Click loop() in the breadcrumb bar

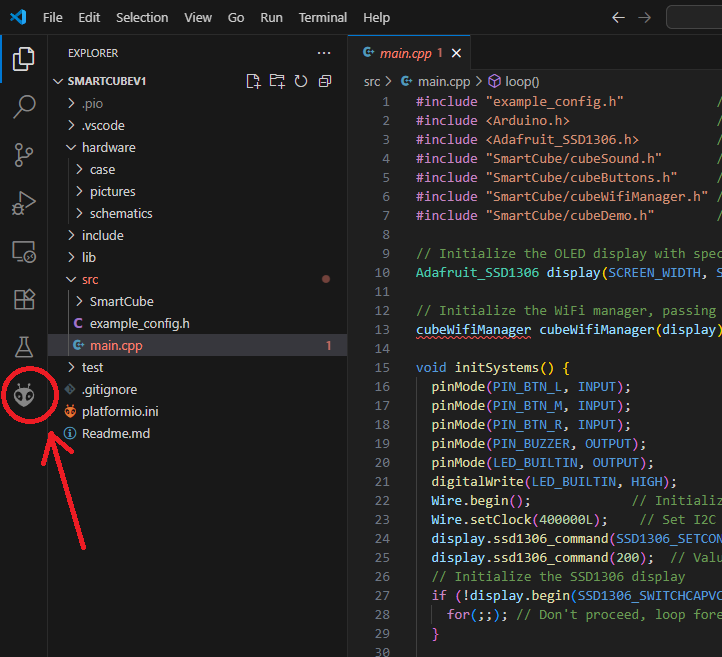[x=521, y=82]
